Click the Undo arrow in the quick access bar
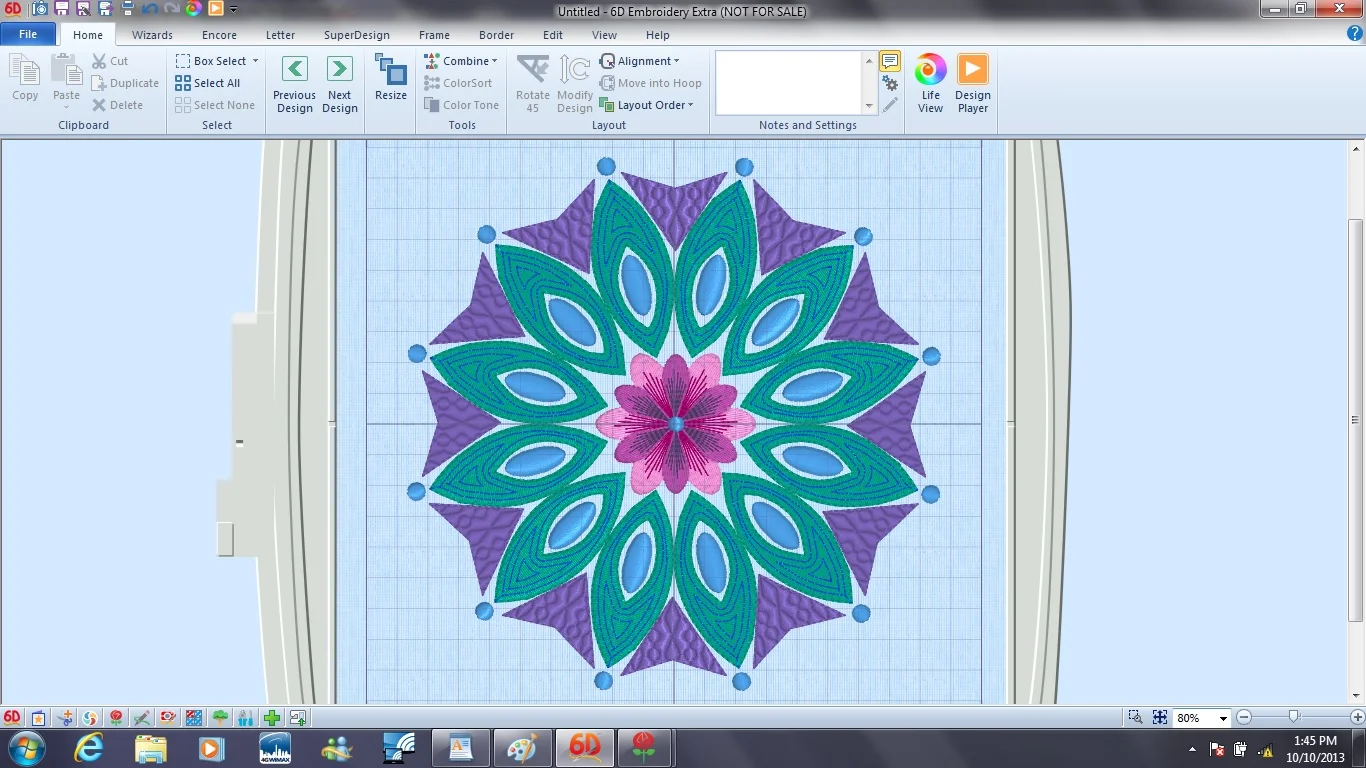 [x=149, y=9]
